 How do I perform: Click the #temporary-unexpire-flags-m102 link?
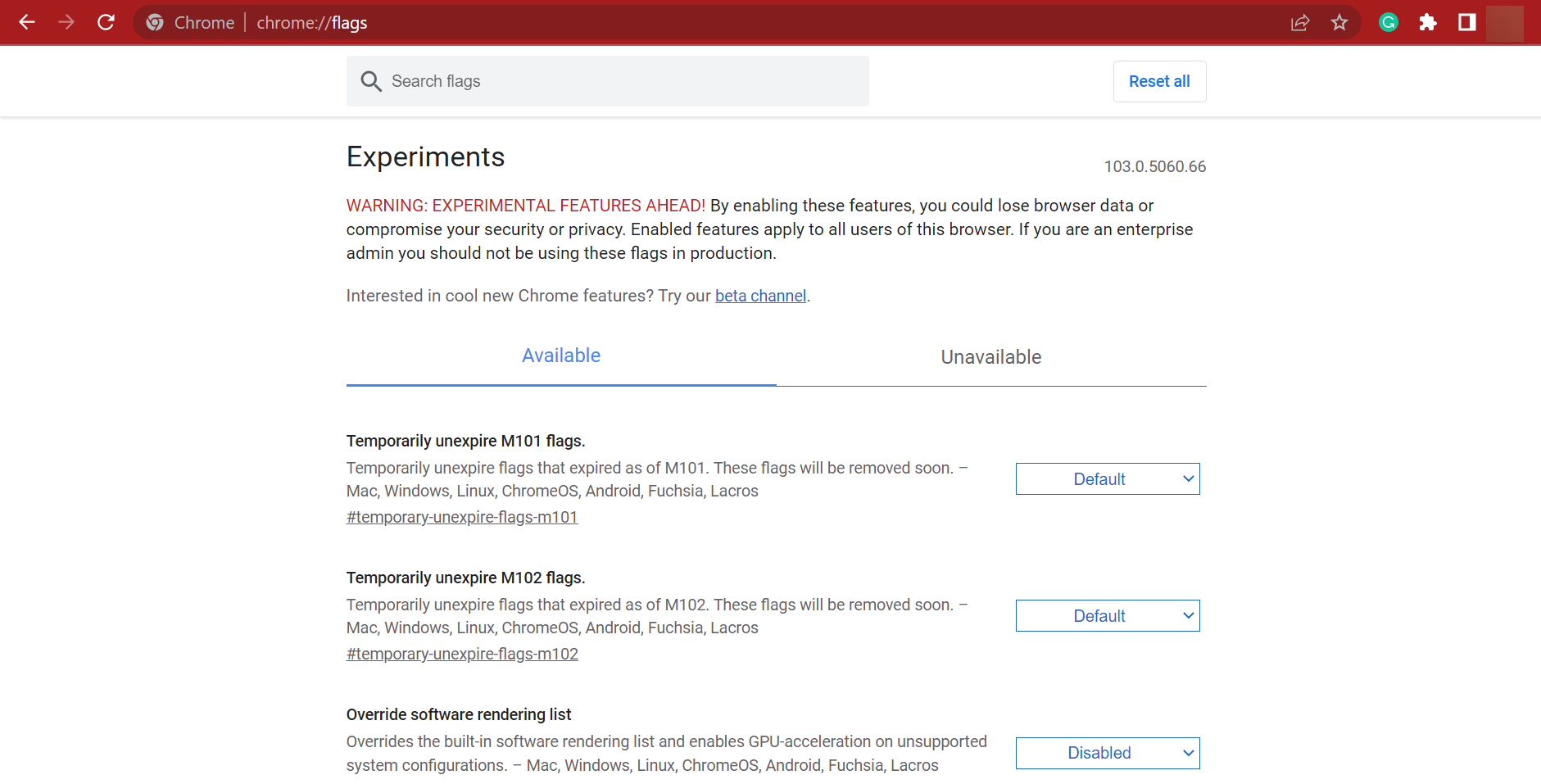tap(461, 654)
